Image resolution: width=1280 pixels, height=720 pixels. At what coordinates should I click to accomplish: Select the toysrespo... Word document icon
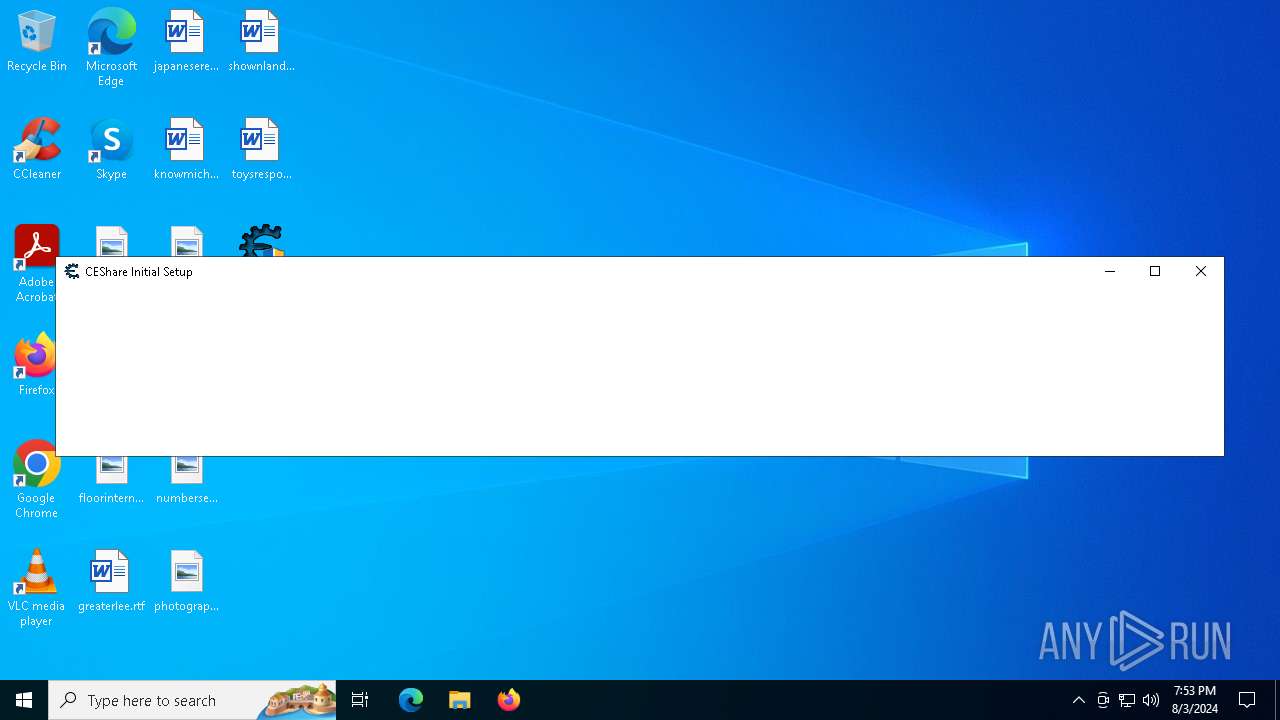[x=261, y=150]
